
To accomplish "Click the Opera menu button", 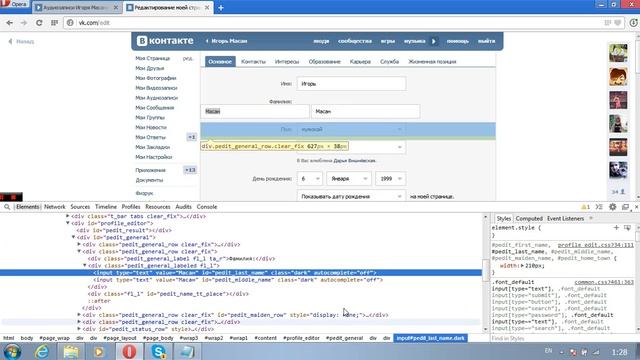I will (x=15, y=4).
